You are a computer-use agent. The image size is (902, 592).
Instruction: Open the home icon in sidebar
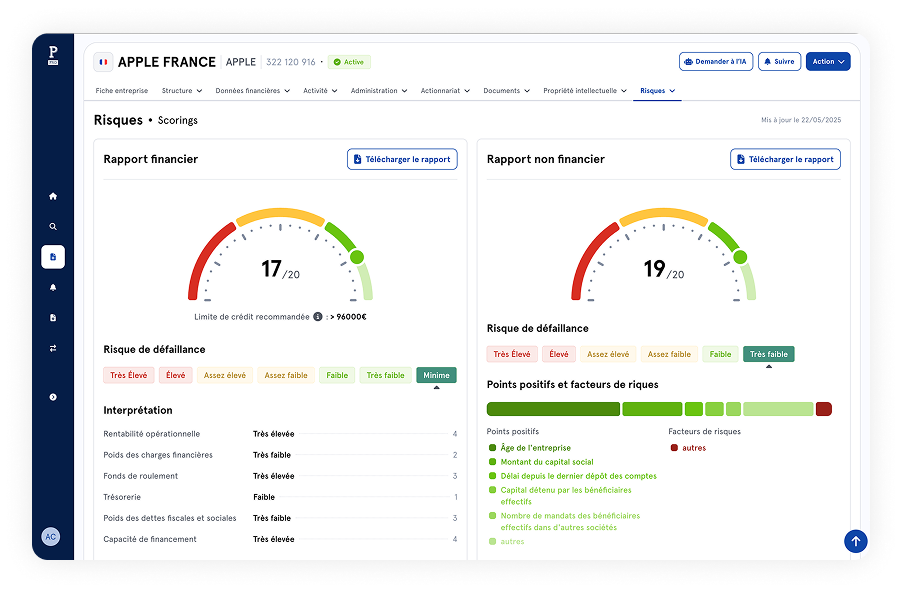click(x=53, y=196)
